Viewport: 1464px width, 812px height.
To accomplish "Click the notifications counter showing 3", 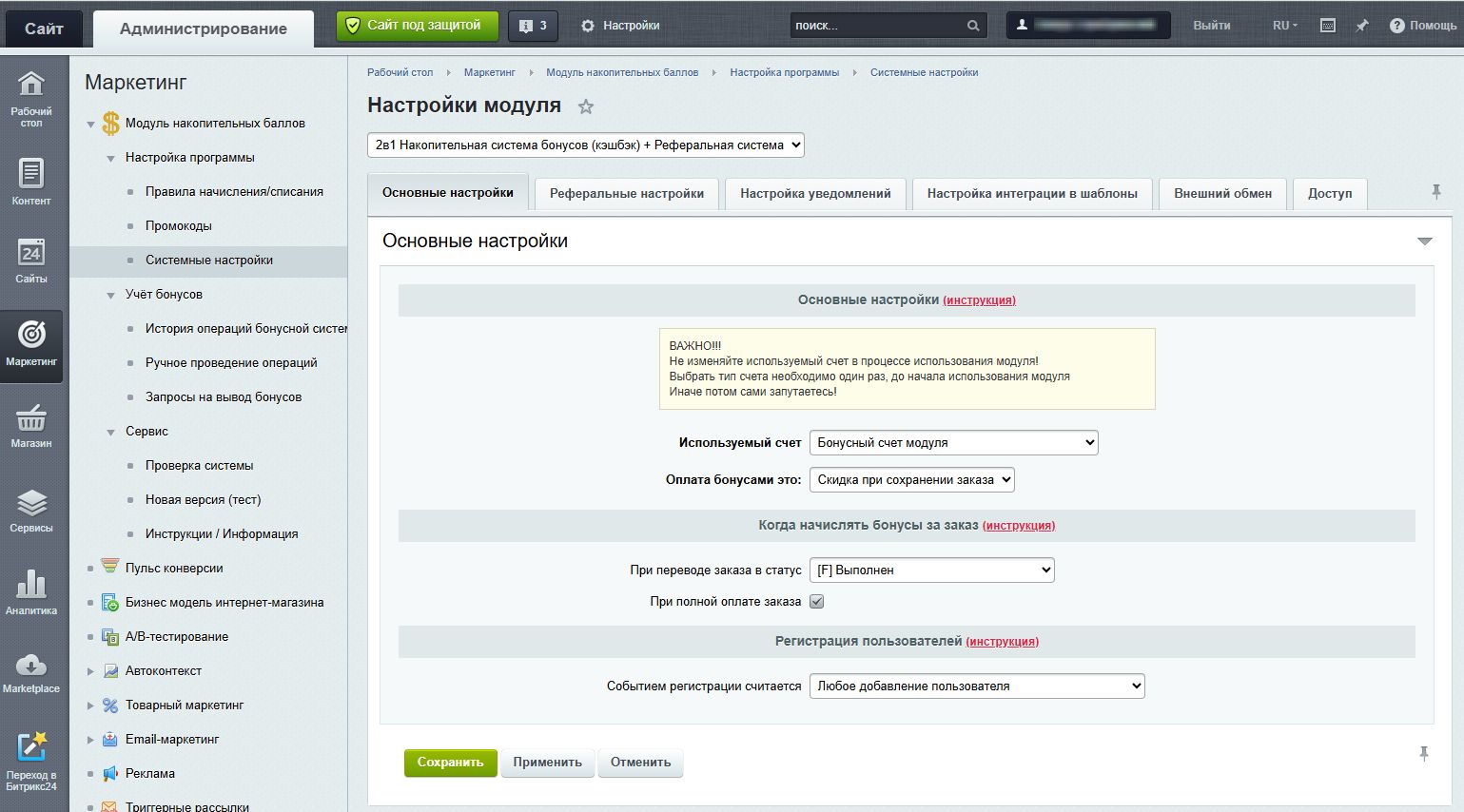I will coord(533,26).
